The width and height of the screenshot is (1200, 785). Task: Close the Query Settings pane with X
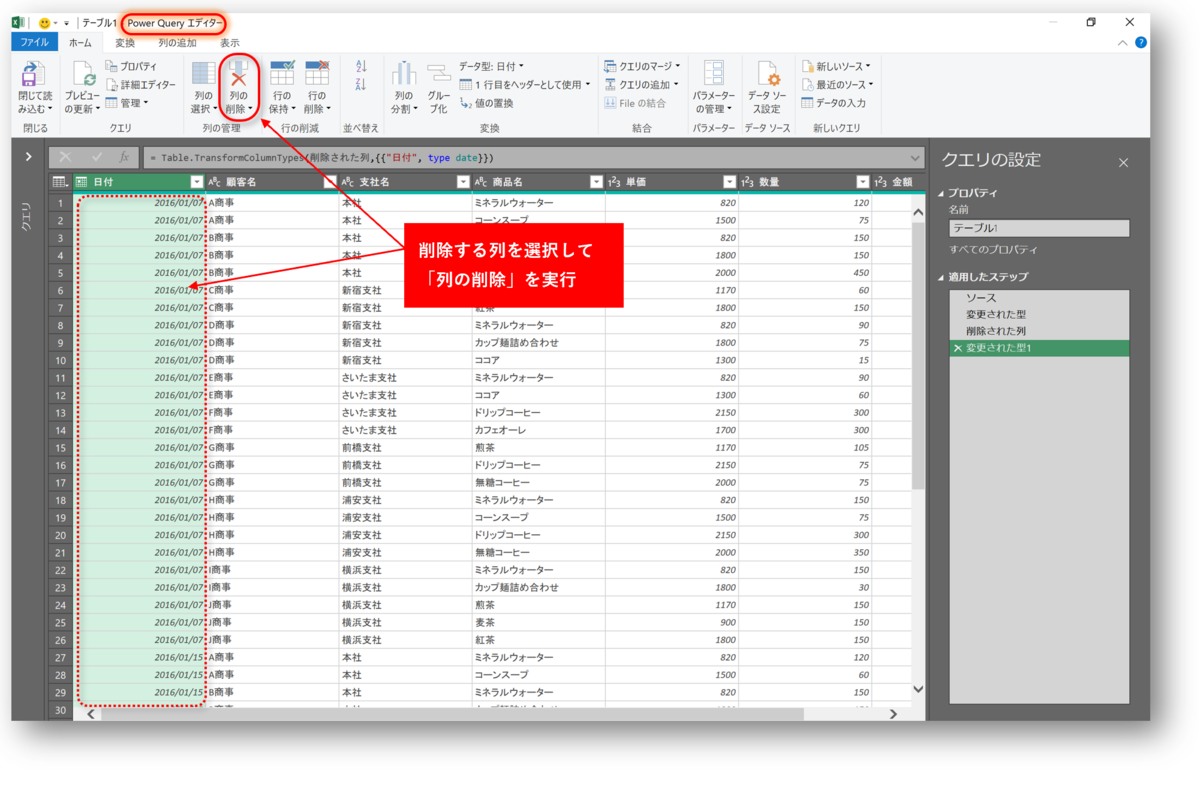1123,162
